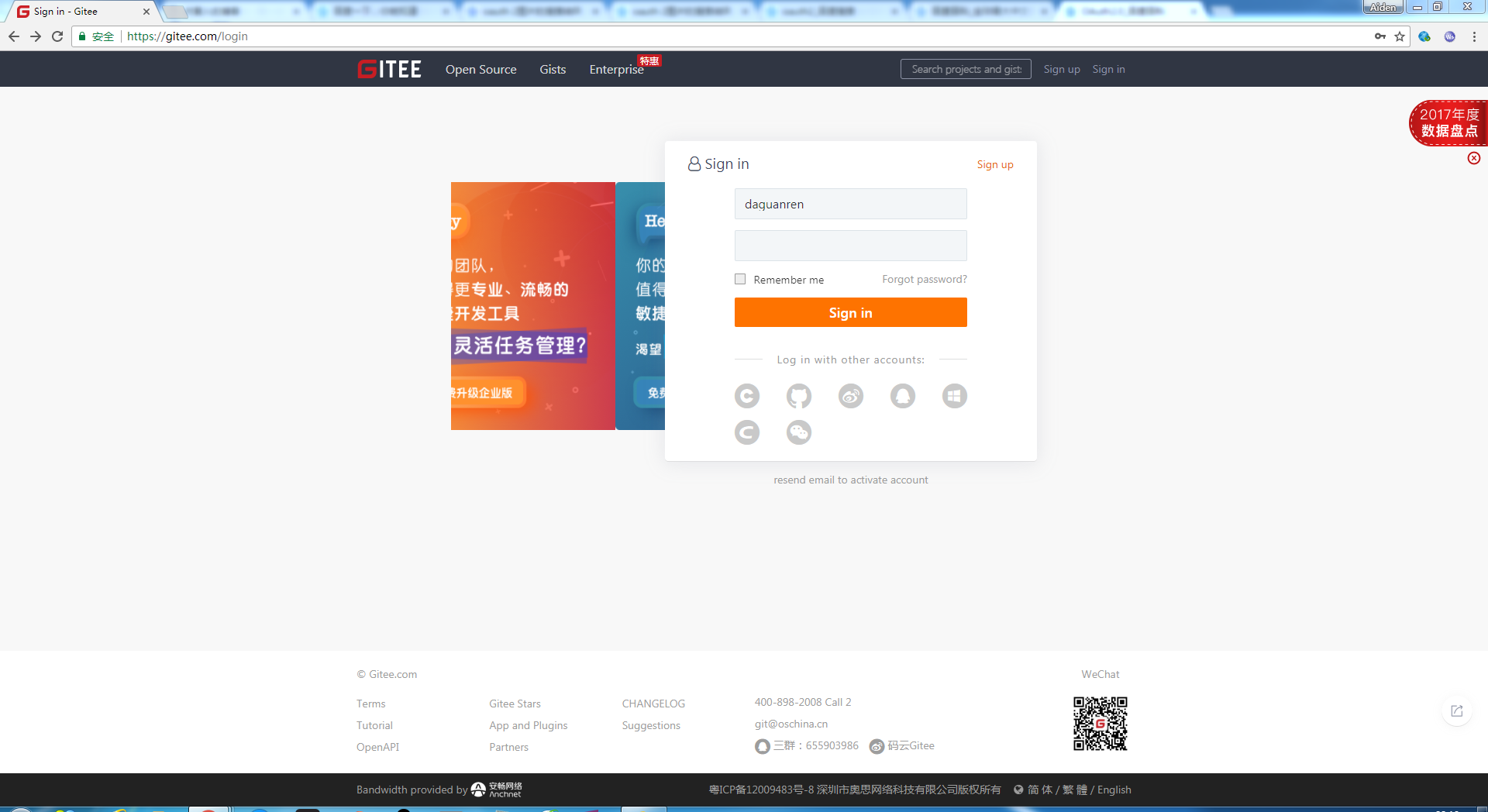The height and width of the screenshot is (812, 1488).
Task: Click resend email to activate account
Action: tap(851, 480)
